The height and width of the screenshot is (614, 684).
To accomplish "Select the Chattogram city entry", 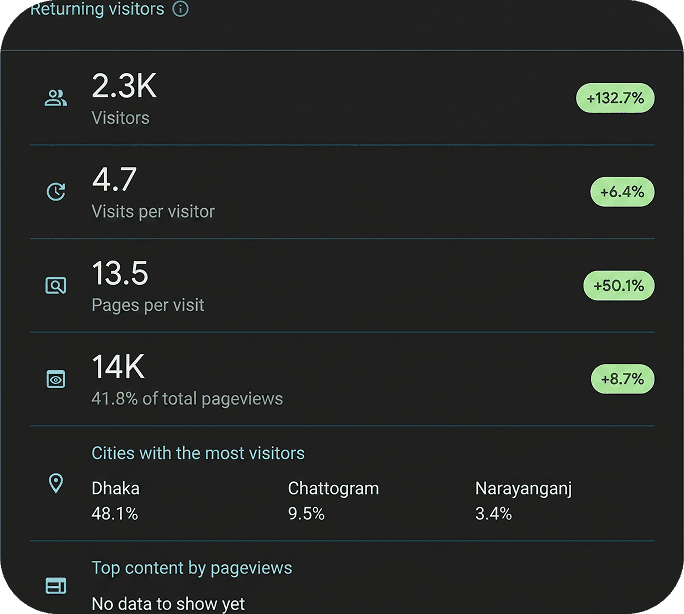I will coord(333,501).
